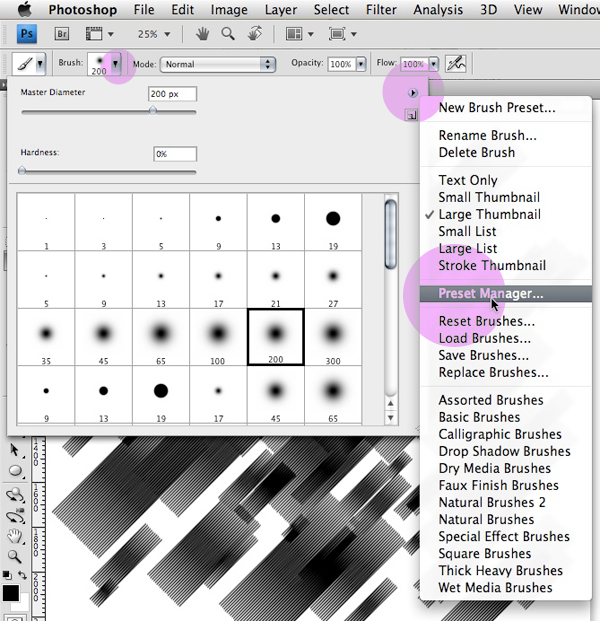600x621 pixels.
Task: Select the Hand tool in the toolbox
Action: pyautogui.click(x=15, y=536)
